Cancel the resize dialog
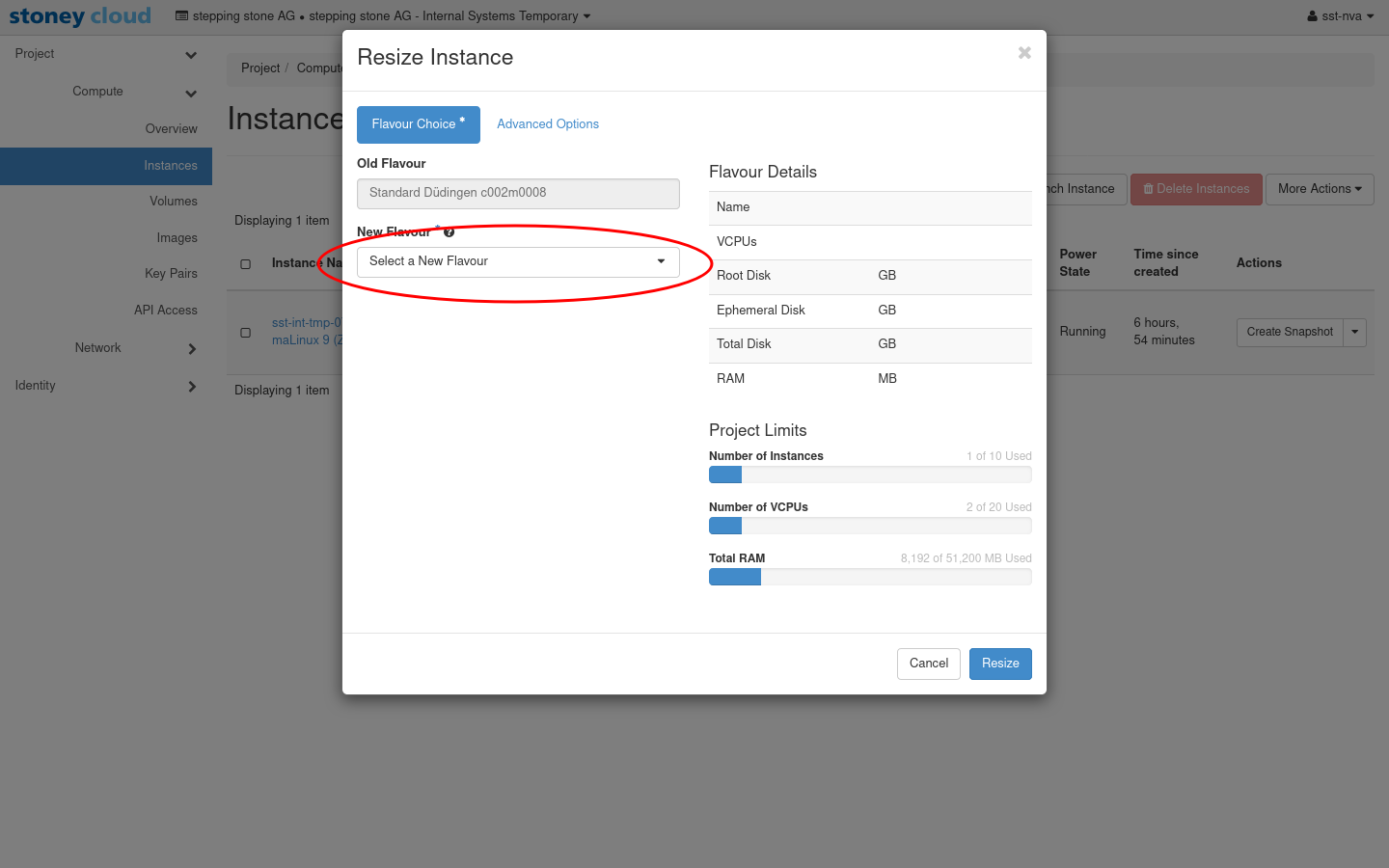 [x=928, y=664]
